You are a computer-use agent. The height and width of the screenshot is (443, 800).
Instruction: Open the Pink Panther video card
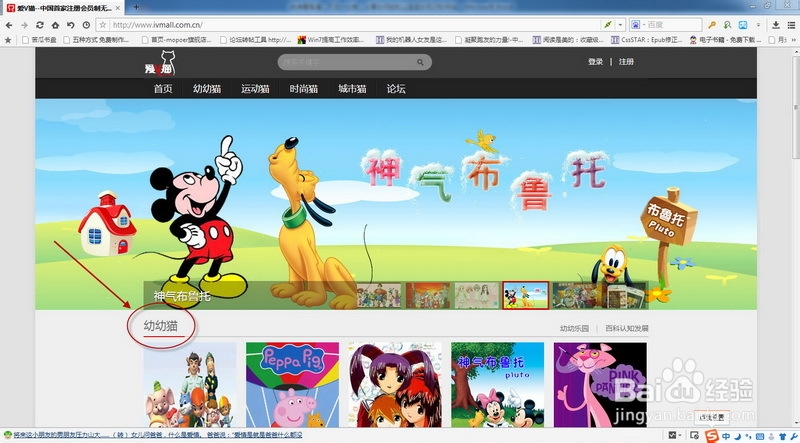[600, 384]
